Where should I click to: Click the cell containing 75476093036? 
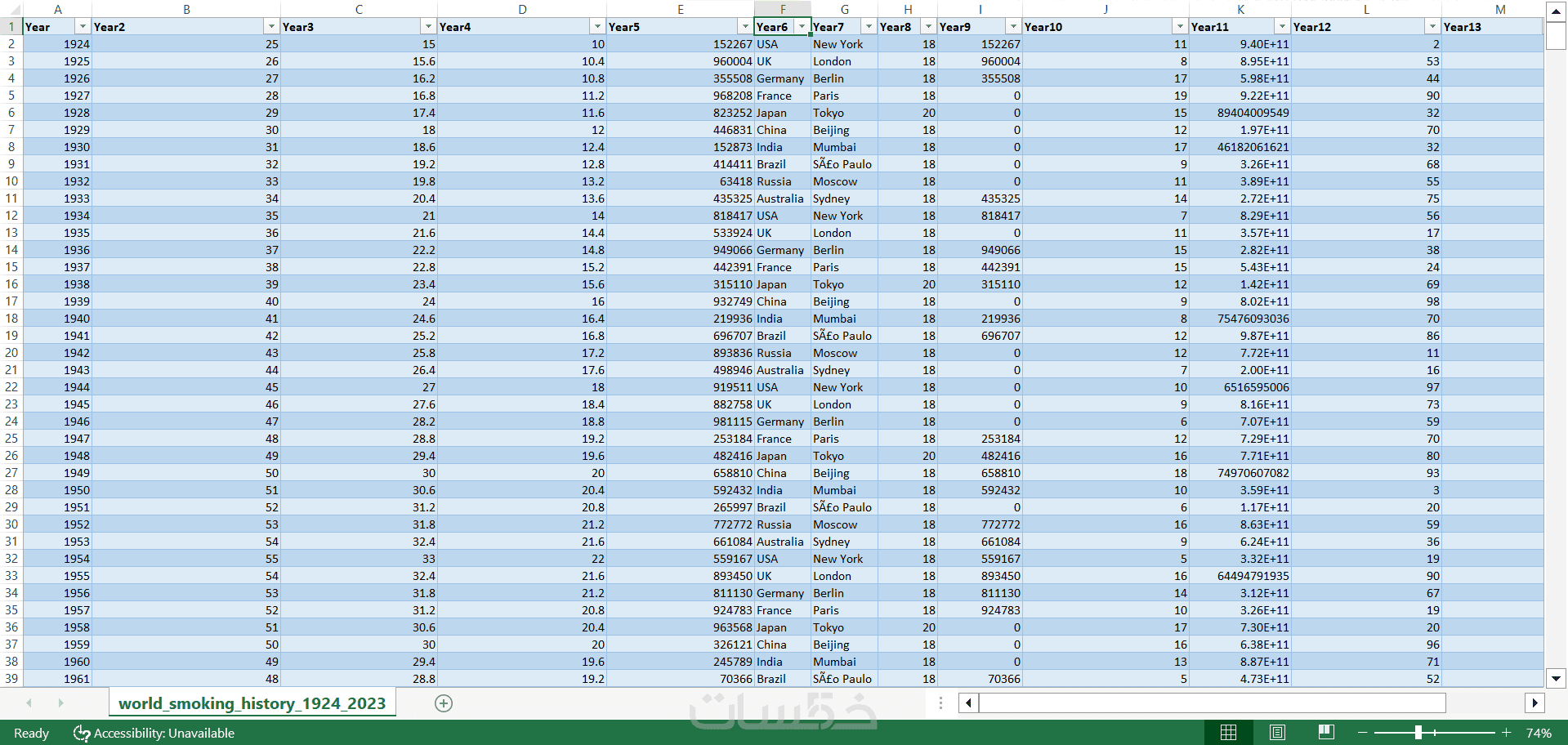pyautogui.click(x=1240, y=319)
